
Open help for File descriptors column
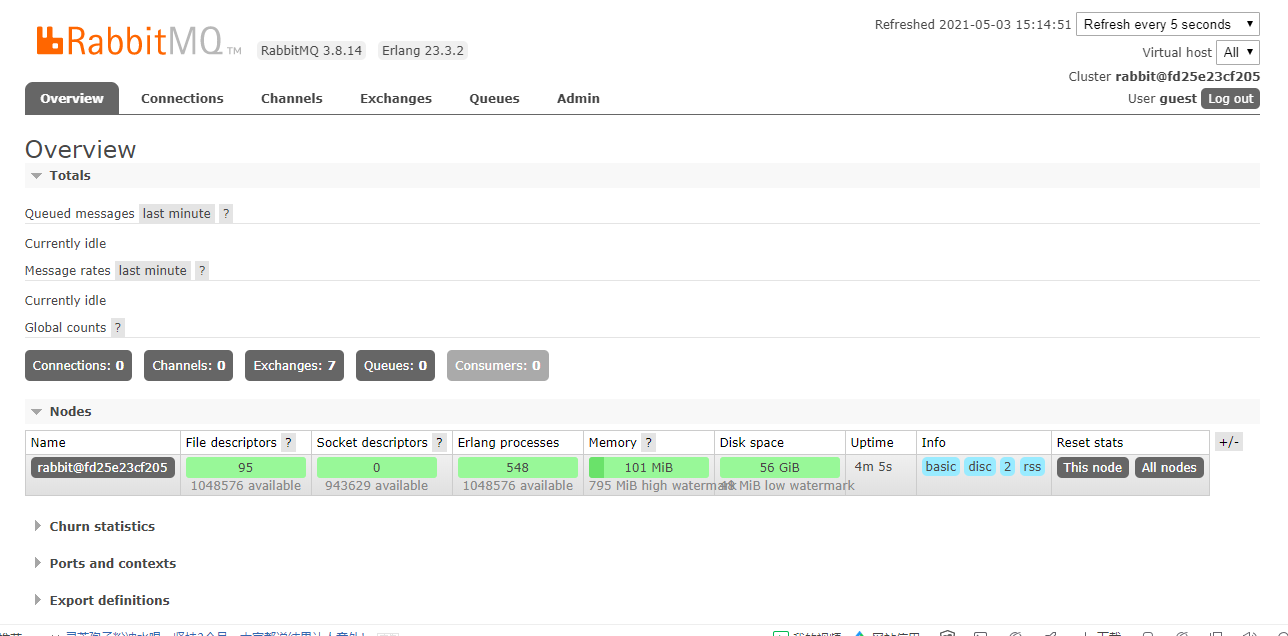click(289, 442)
